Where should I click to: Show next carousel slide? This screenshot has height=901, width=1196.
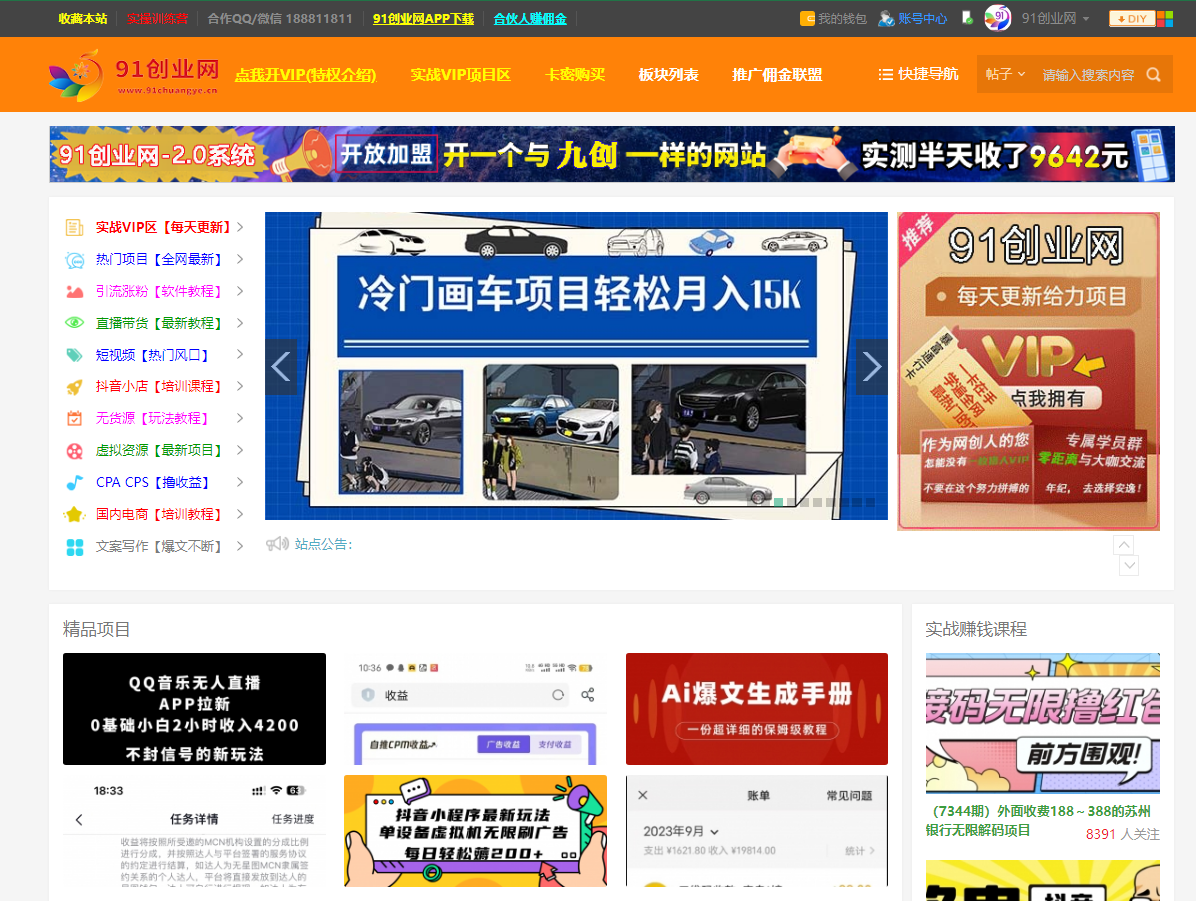point(872,367)
